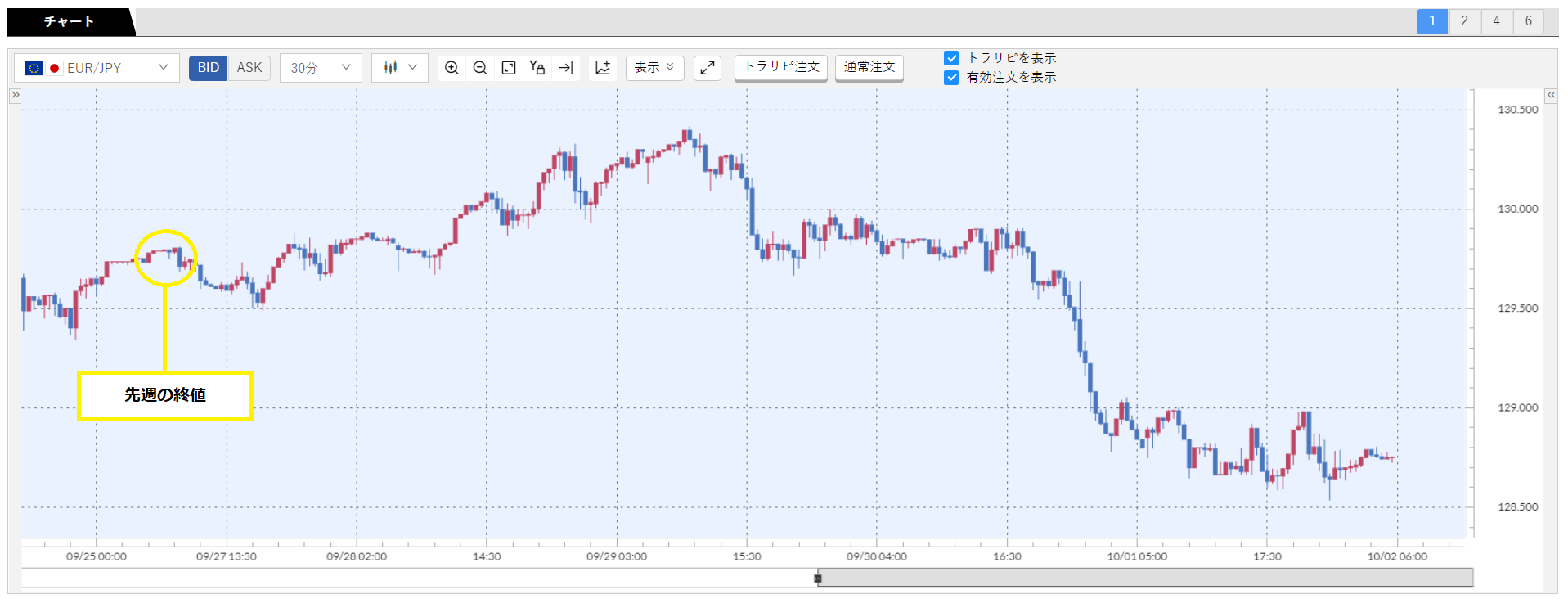Open candlestick chart type dropdown
This screenshot has height=603, width=1568.
(400, 68)
